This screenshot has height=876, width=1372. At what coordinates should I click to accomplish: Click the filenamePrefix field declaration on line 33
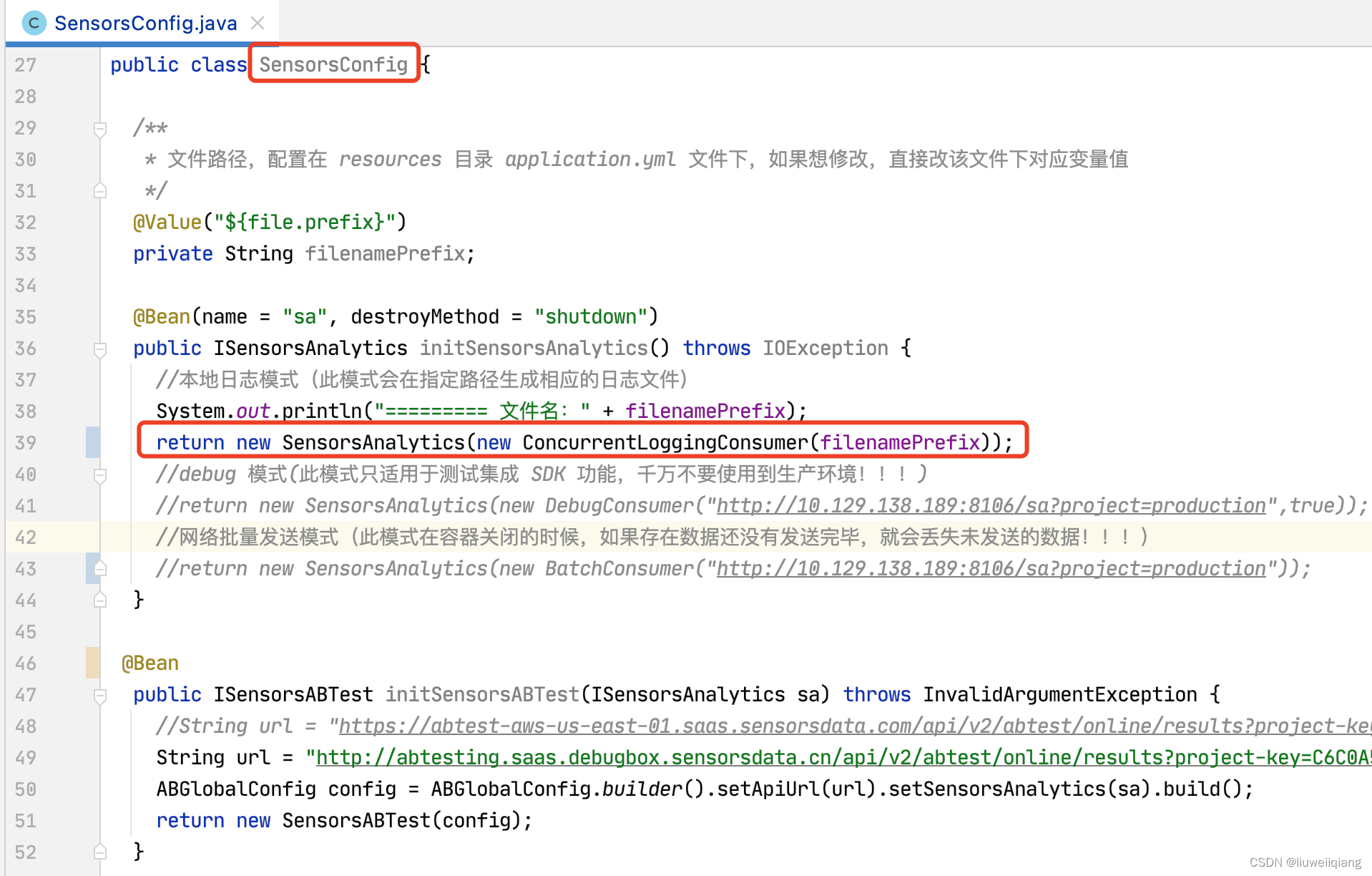[385, 253]
